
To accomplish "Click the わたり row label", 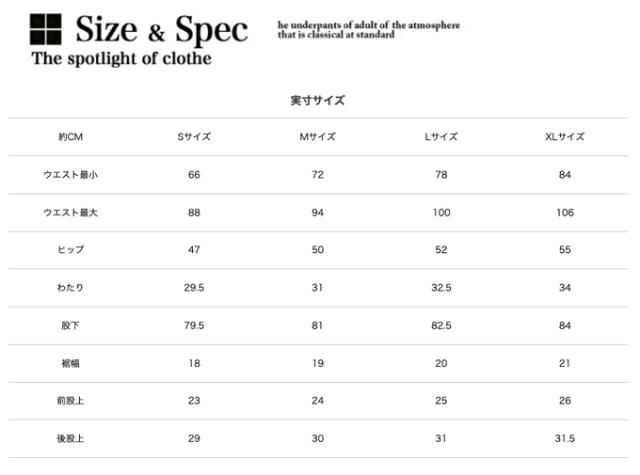I will point(70,288).
